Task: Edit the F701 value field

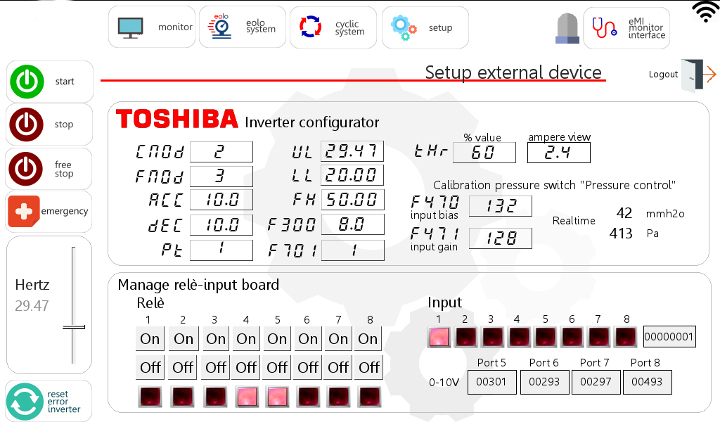Action: pyautogui.click(x=352, y=250)
